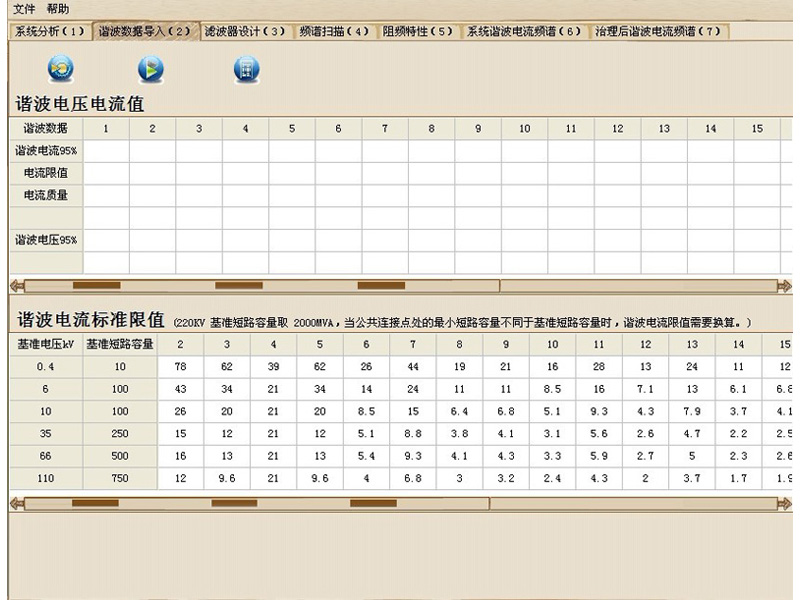Click lower scrollbar right arrow
Screen dimensions: 800x600
[x=784, y=502]
